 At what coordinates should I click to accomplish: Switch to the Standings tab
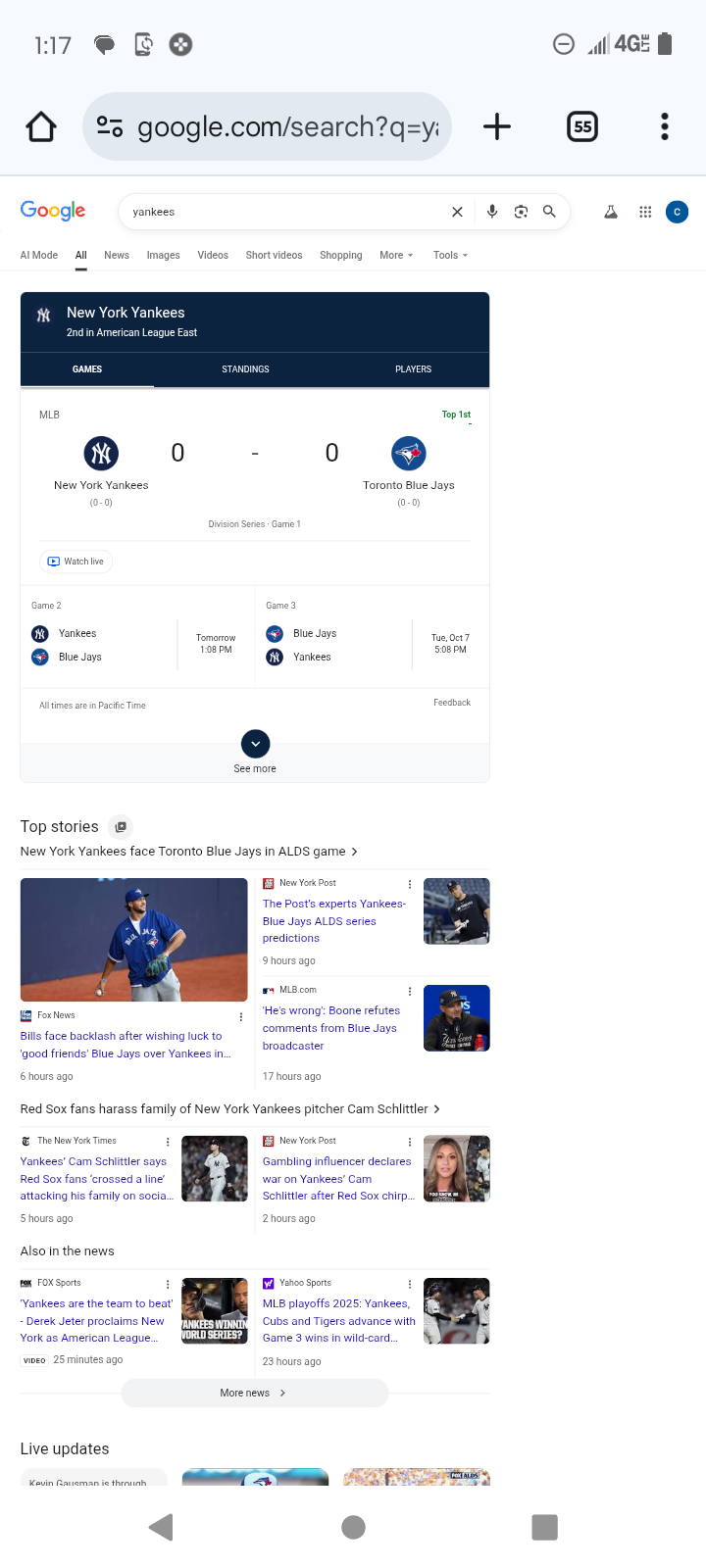pyautogui.click(x=245, y=369)
